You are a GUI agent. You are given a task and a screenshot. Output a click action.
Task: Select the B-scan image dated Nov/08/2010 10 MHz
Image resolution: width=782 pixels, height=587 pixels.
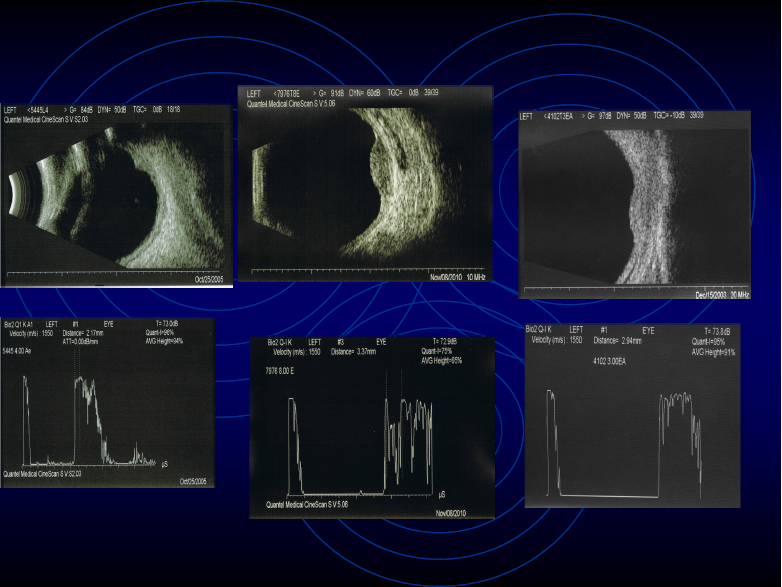coord(365,184)
